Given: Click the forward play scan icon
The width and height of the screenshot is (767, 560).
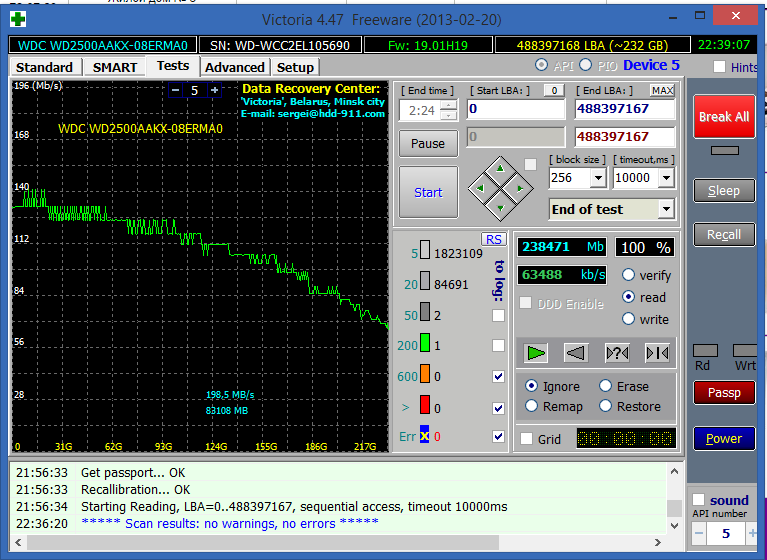Looking at the screenshot, I should click(x=537, y=352).
